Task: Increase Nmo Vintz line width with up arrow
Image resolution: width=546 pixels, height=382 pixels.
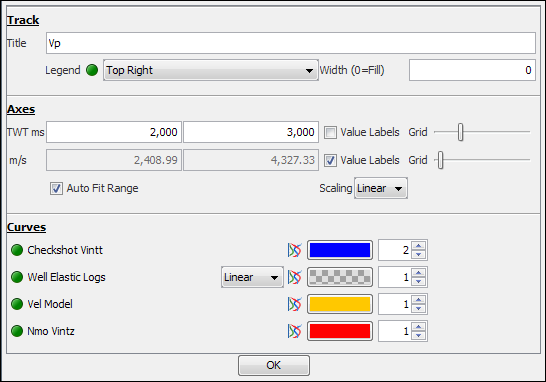Action: point(419,327)
